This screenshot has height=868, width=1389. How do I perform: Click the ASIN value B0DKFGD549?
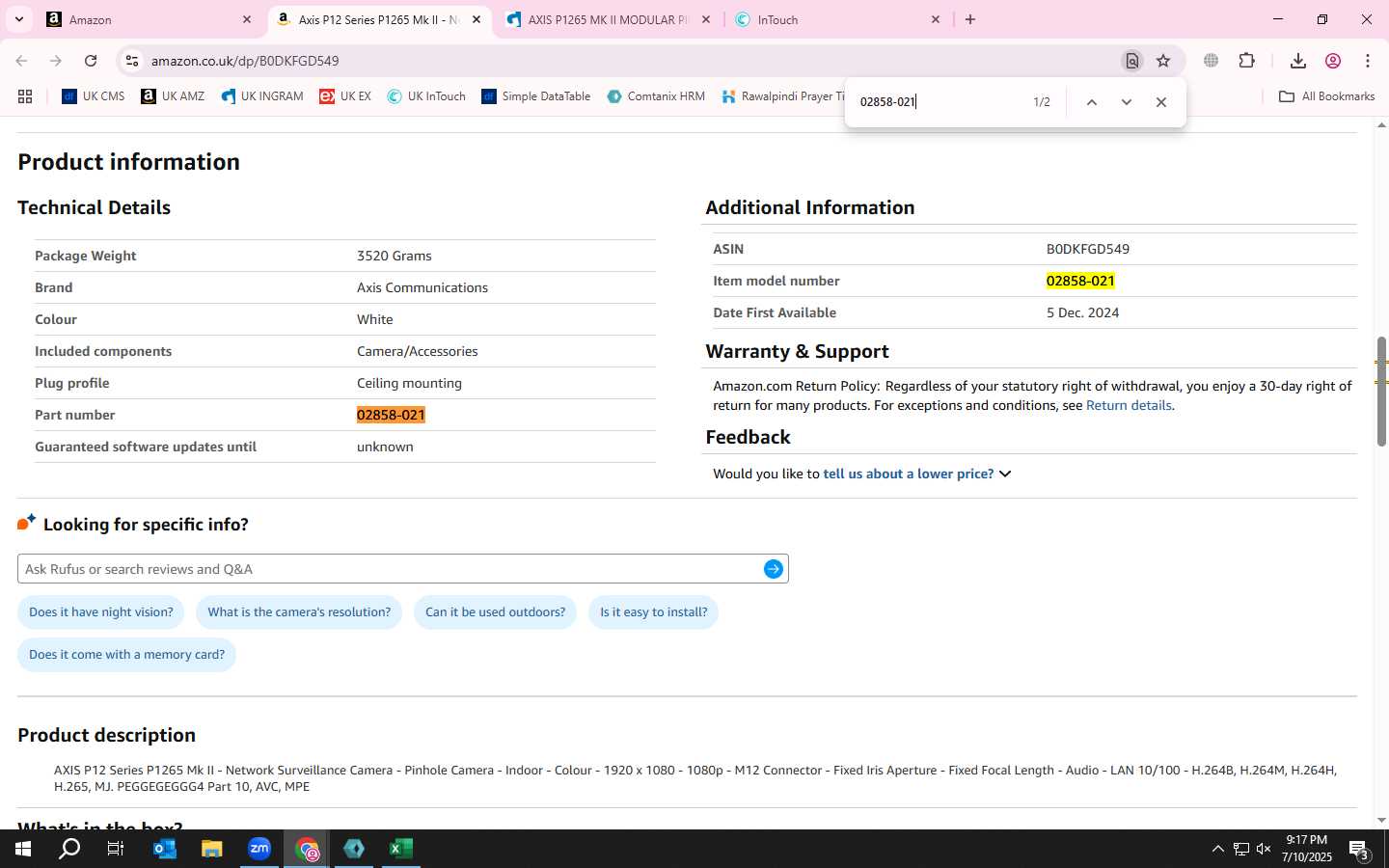1087,249
